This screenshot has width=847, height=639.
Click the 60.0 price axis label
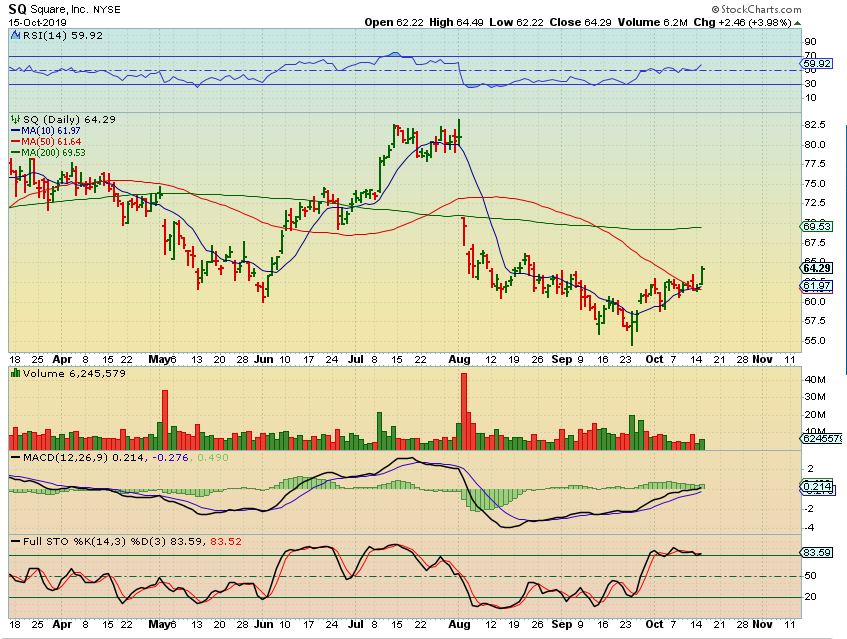coord(815,301)
